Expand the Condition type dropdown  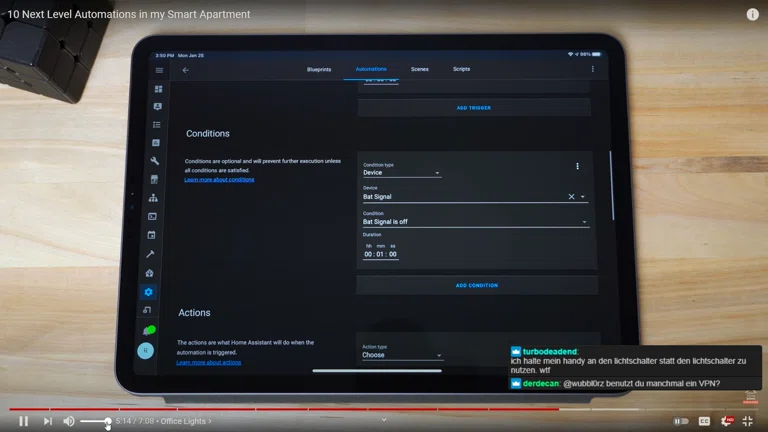[402, 173]
